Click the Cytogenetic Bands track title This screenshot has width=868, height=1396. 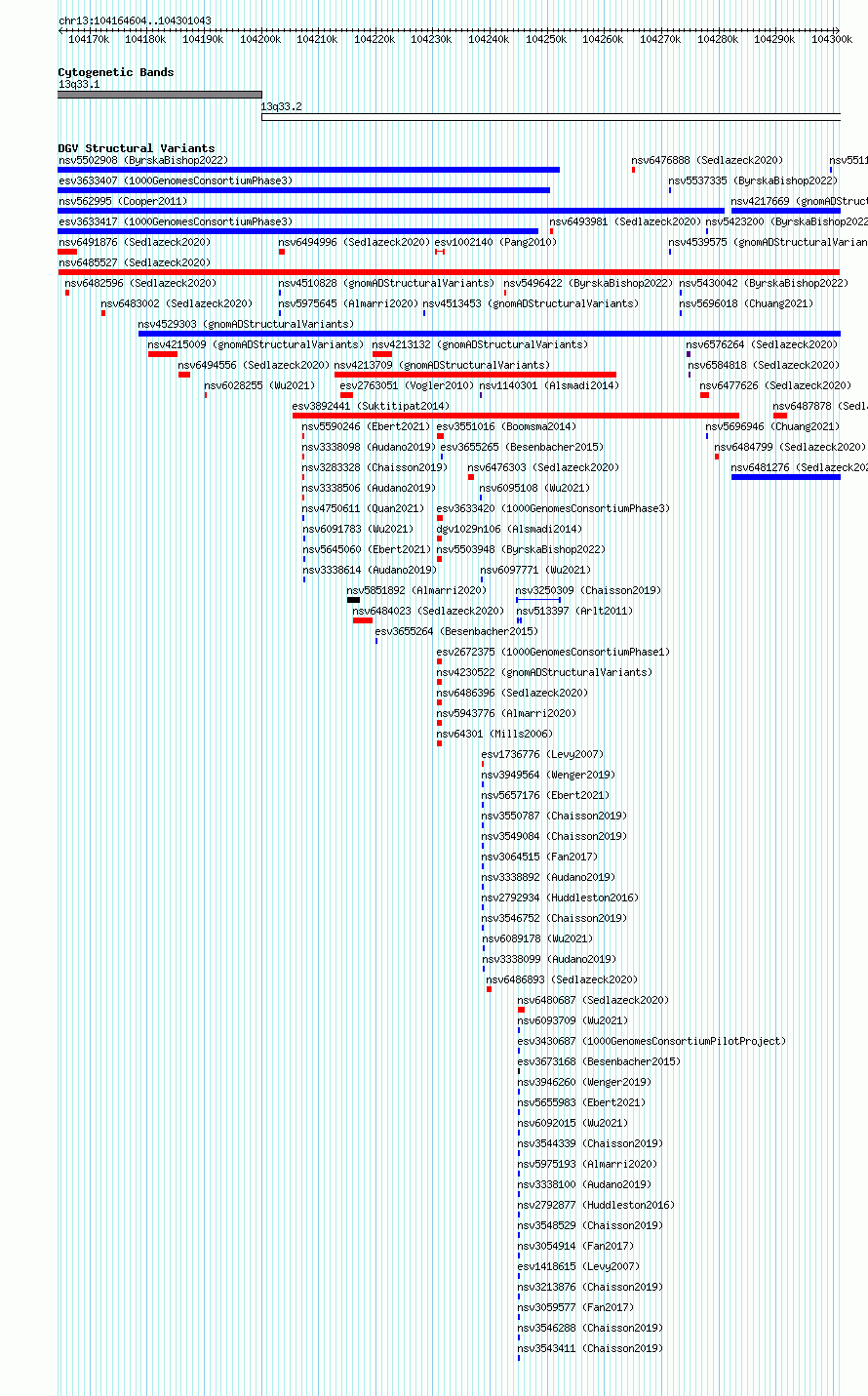click(x=116, y=72)
